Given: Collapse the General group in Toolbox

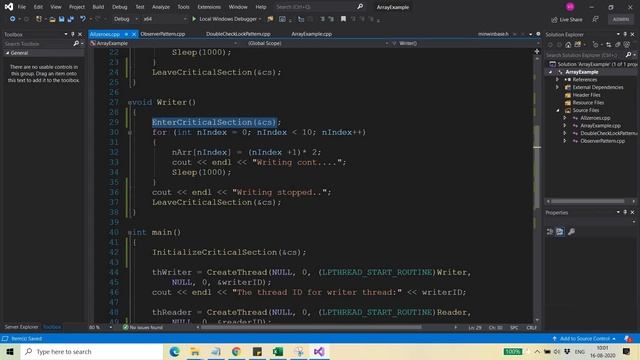Looking at the screenshot, I should 7,53.
